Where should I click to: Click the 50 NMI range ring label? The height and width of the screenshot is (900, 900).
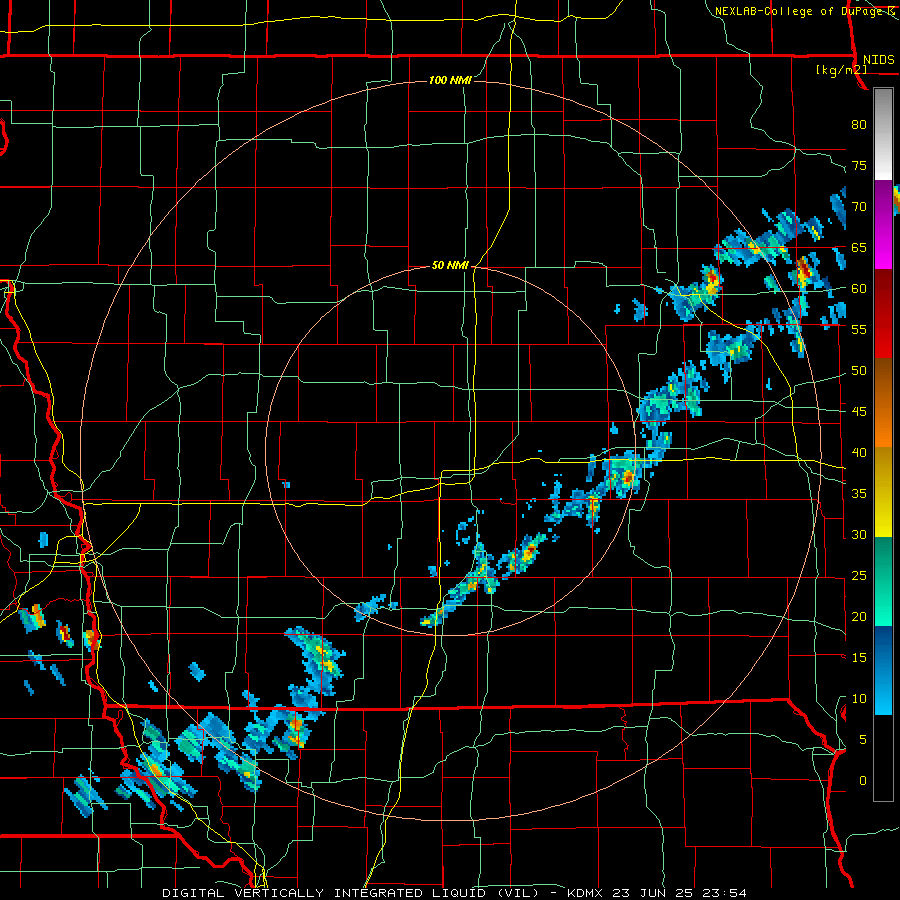(x=450, y=265)
